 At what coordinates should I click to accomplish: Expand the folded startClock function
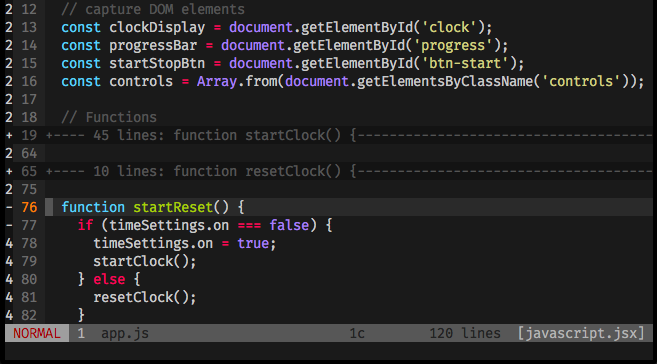[x=349, y=135]
